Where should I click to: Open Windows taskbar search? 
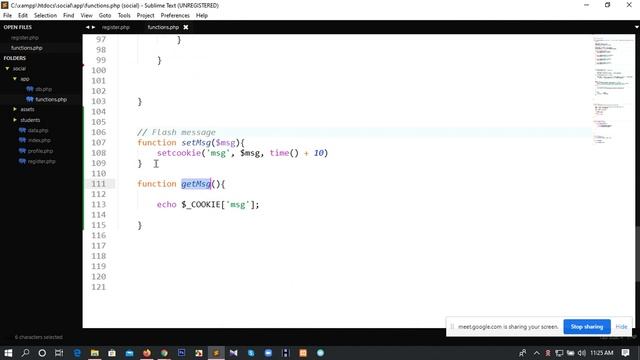25,353
